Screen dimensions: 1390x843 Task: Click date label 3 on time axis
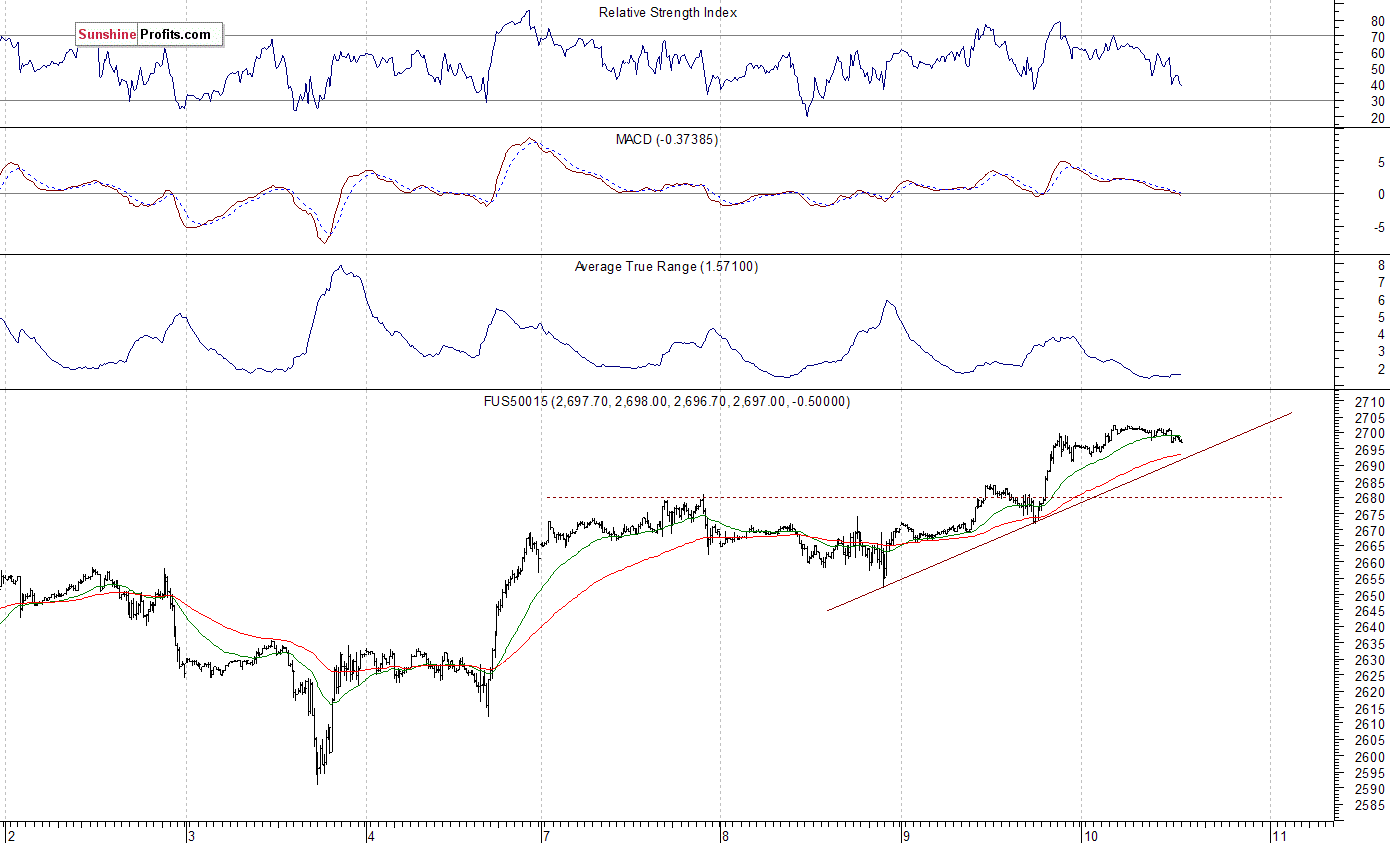click(192, 834)
